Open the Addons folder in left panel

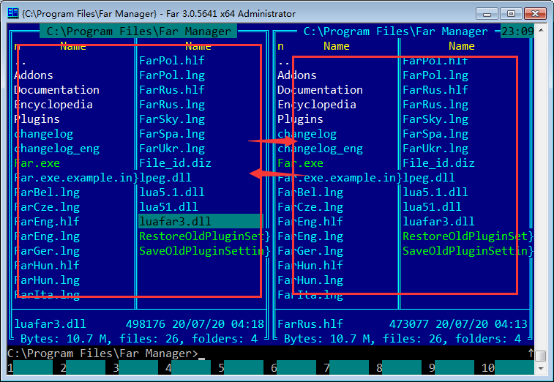pos(34,75)
